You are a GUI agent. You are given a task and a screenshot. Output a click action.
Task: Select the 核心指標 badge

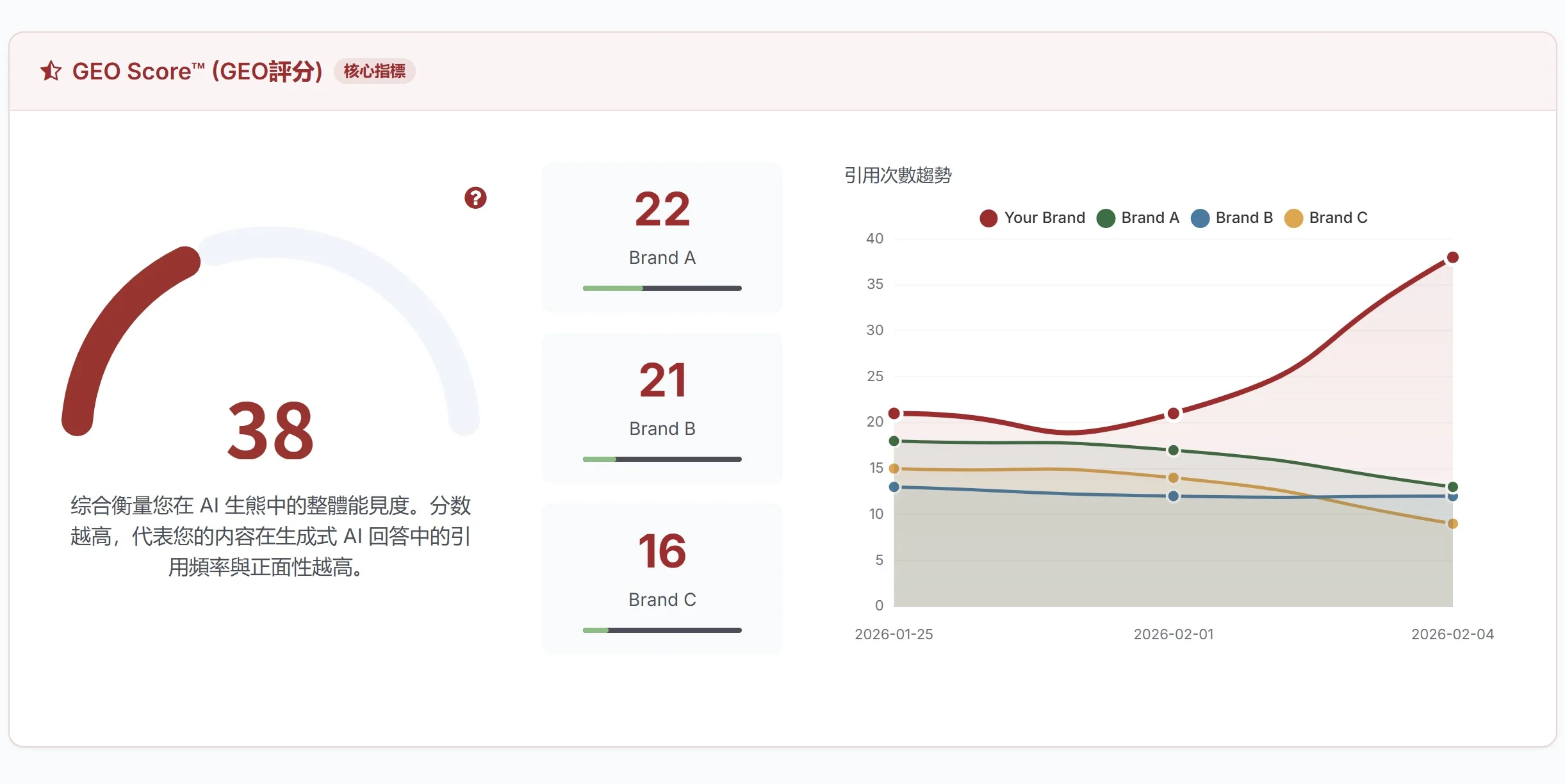[375, 71]
